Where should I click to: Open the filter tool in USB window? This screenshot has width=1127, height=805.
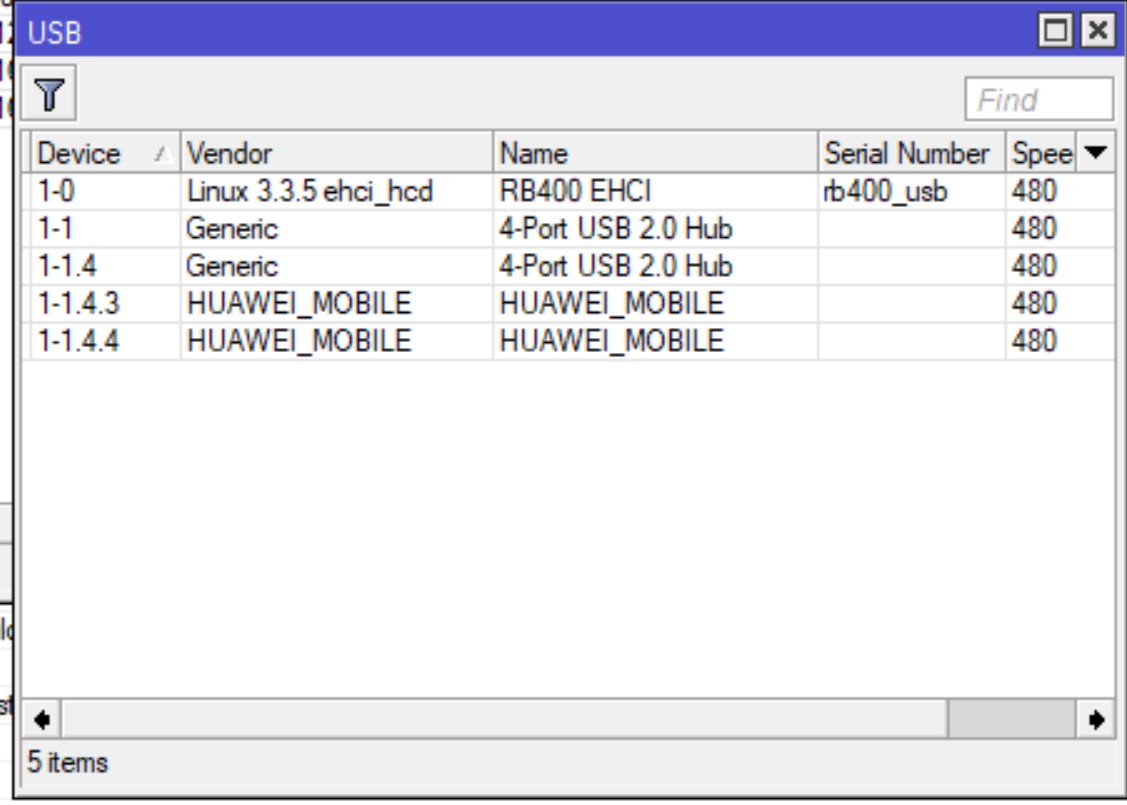pyautogui.click(x=49, y=93)
